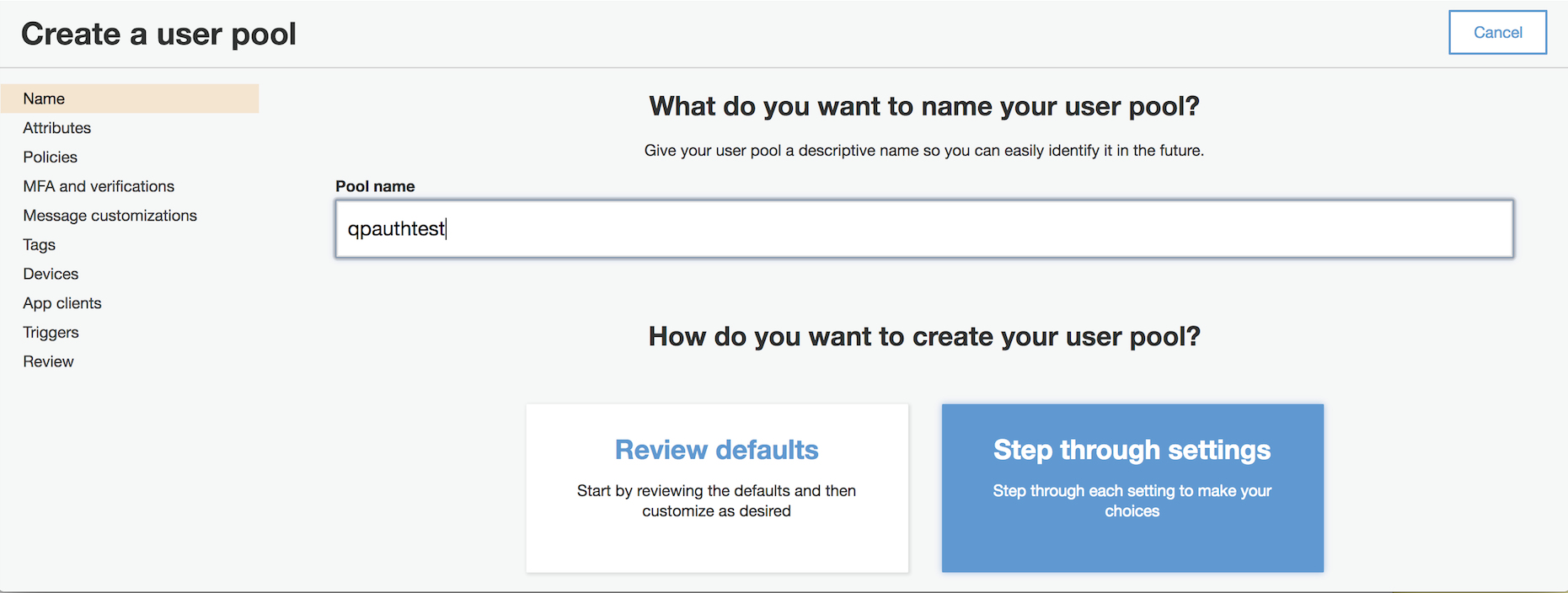The image size is (1568, 593).
Task: Go to the Policies step
Action: click(x=51, y=158)
